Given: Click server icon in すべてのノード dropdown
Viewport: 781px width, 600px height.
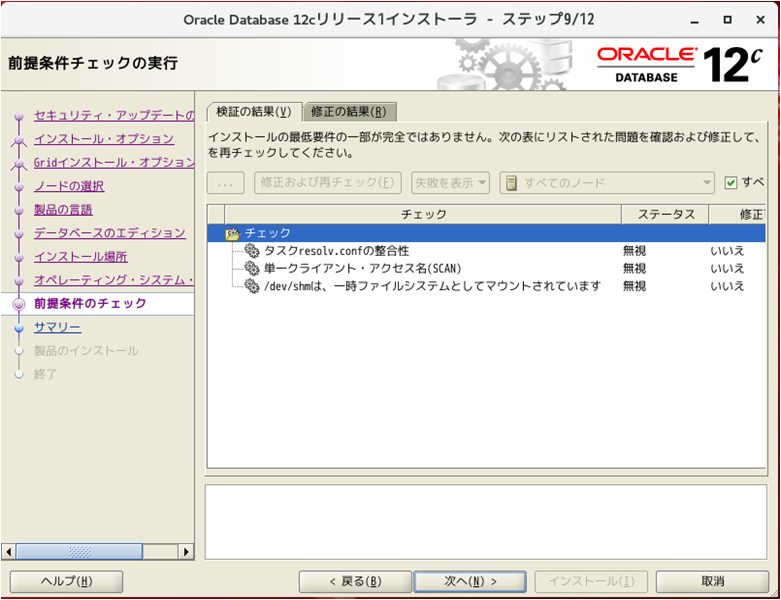Looking at the screenshot, I should [x=511, y=183].
